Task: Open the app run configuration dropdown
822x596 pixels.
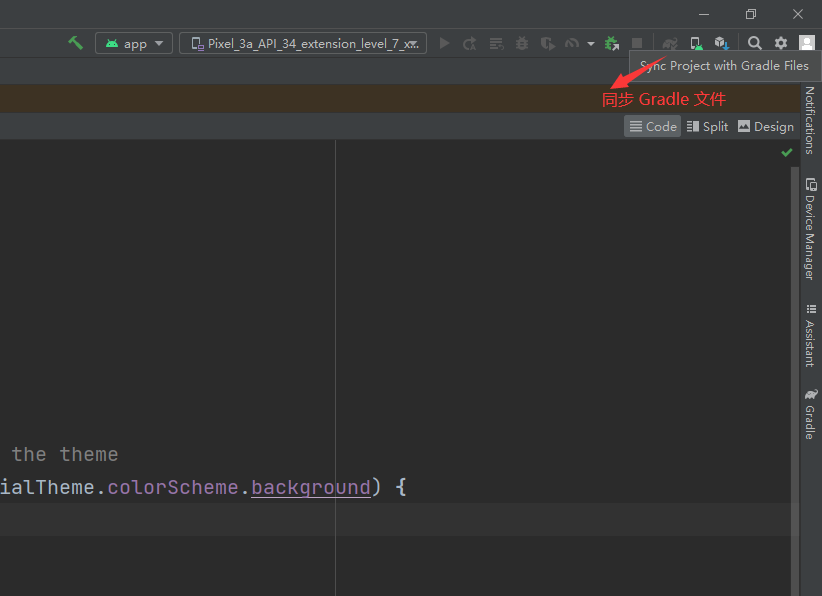Action: pyautogui.click(x=134, y=43)
